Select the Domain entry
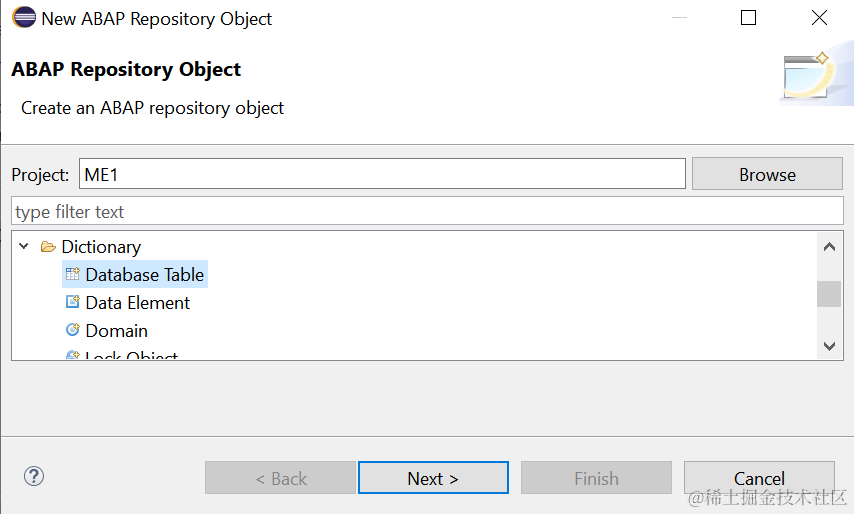This screenshot has height=514, width=854. 116,330
